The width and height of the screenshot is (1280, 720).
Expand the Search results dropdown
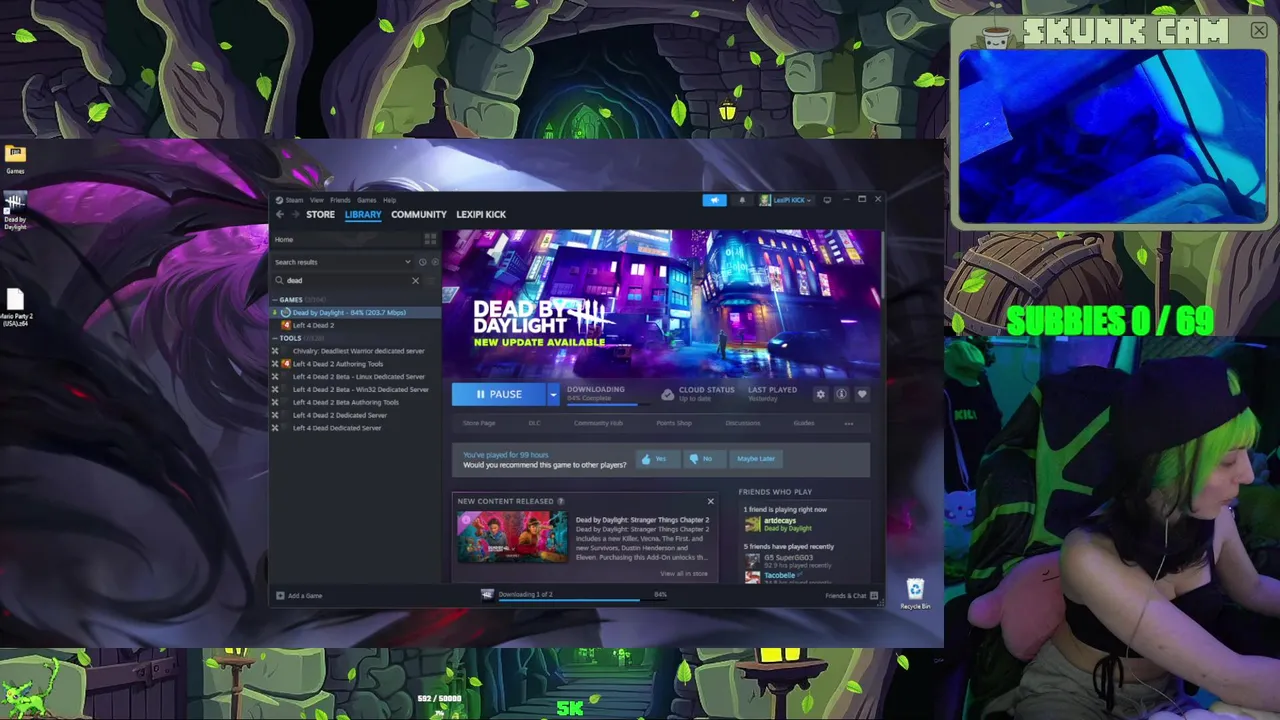click(x=407, y=262)
